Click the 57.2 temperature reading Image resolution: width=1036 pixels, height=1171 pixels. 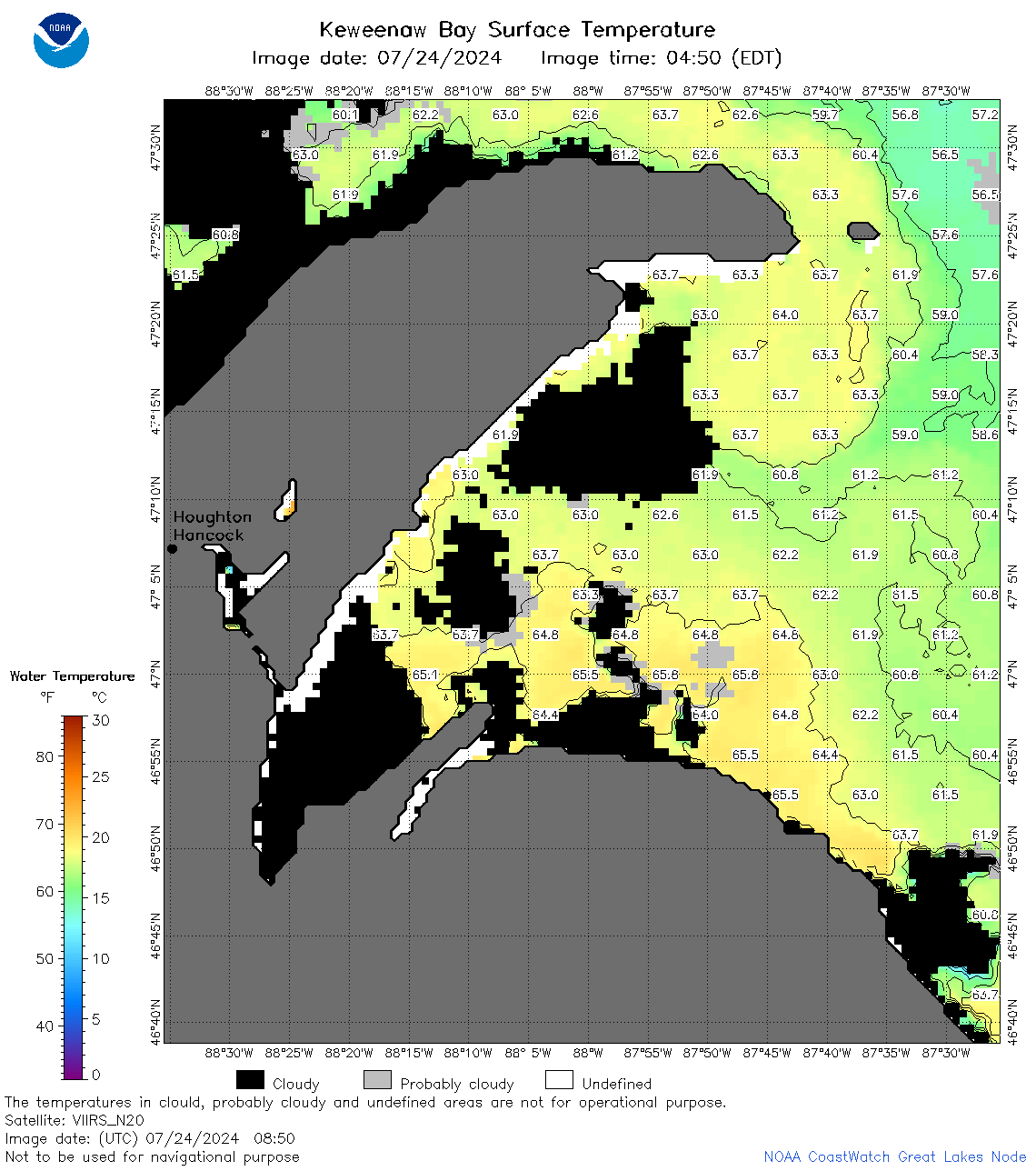(x=985, y=115)
